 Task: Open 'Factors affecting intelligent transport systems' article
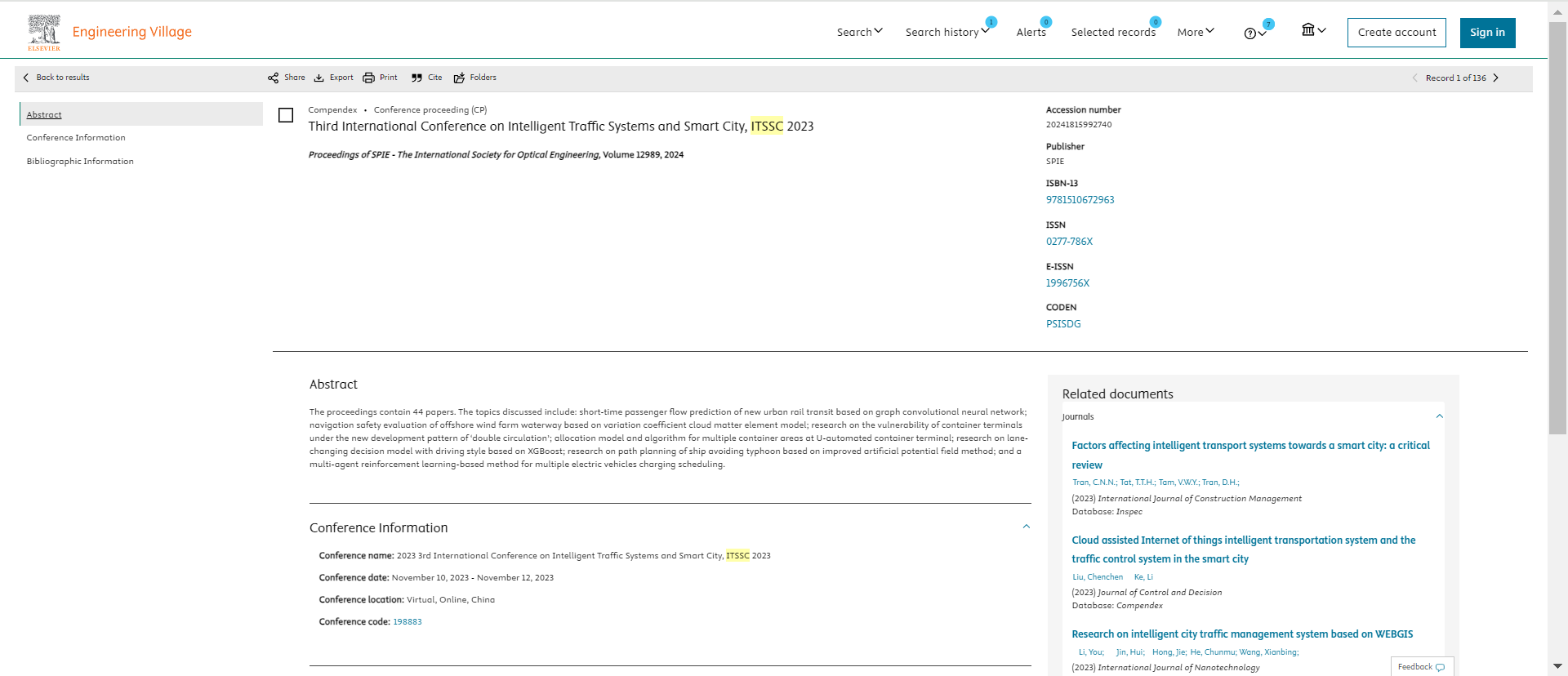(1250, 455)
